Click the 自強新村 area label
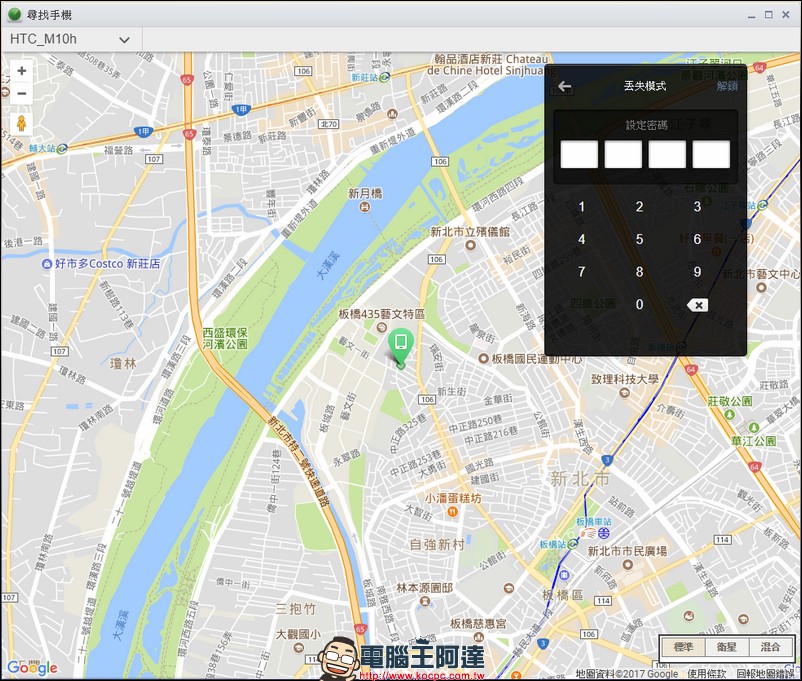The width and height of the screenshot is (802, 681). click(x=437, y=545)
